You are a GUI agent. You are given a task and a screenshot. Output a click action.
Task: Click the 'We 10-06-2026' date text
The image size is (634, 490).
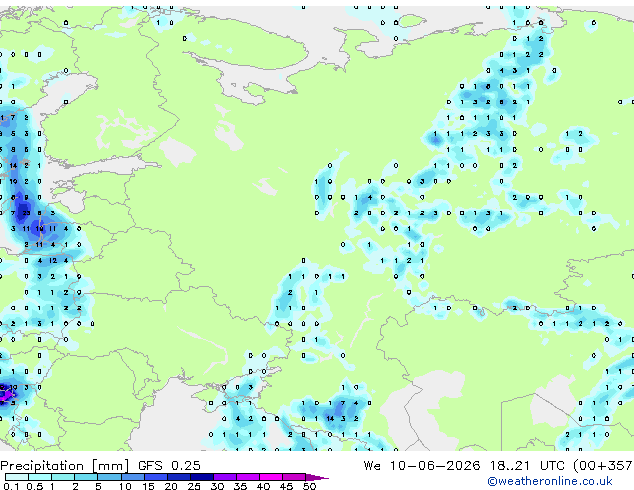(422, 466)
